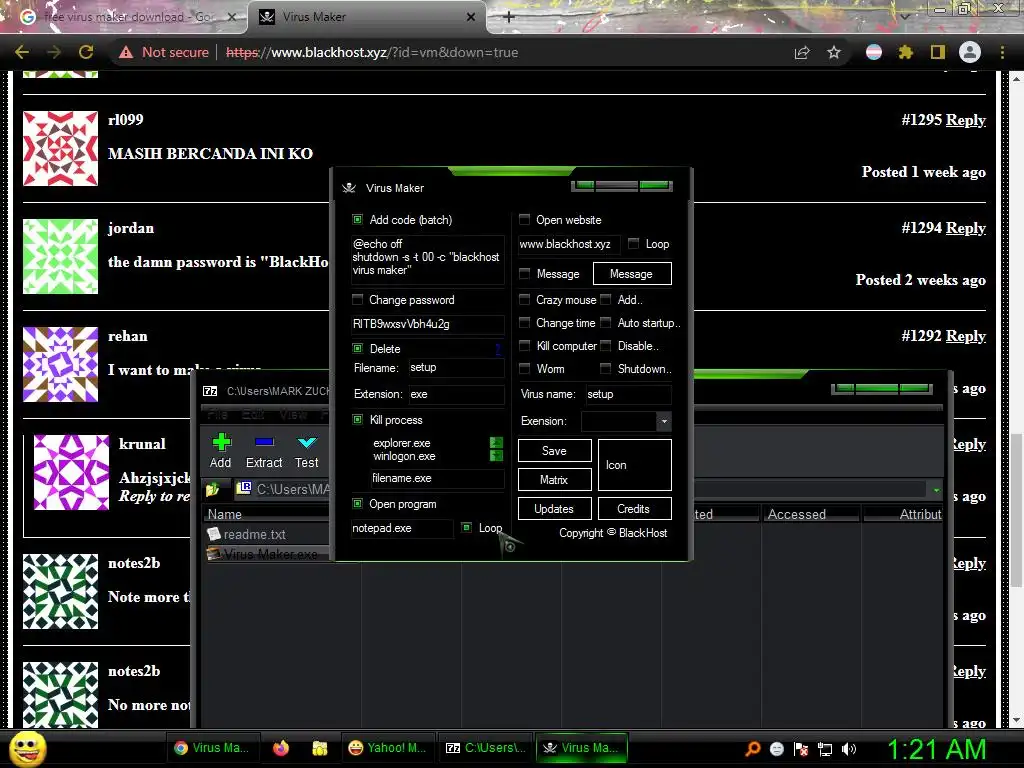Switch to the Virus Maker browser tab

point(367,17)
